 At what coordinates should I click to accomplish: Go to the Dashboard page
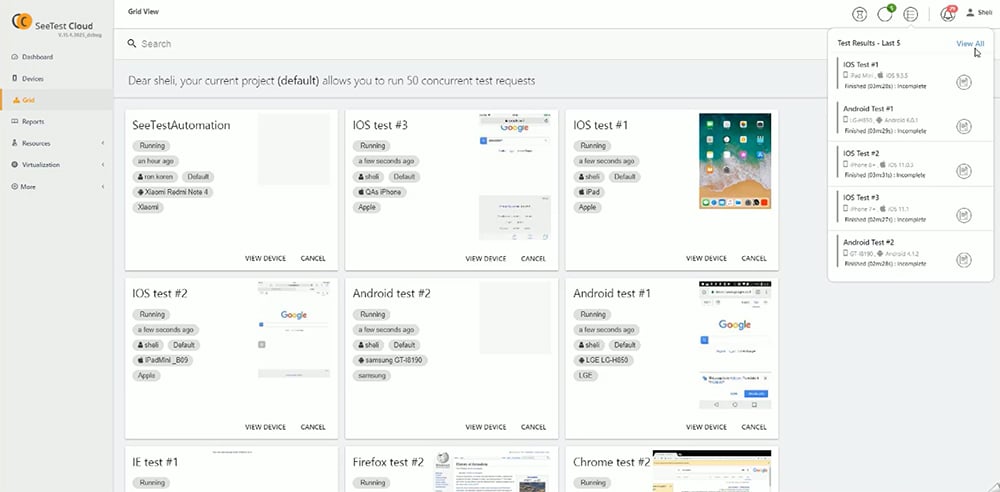click(37, 57)
